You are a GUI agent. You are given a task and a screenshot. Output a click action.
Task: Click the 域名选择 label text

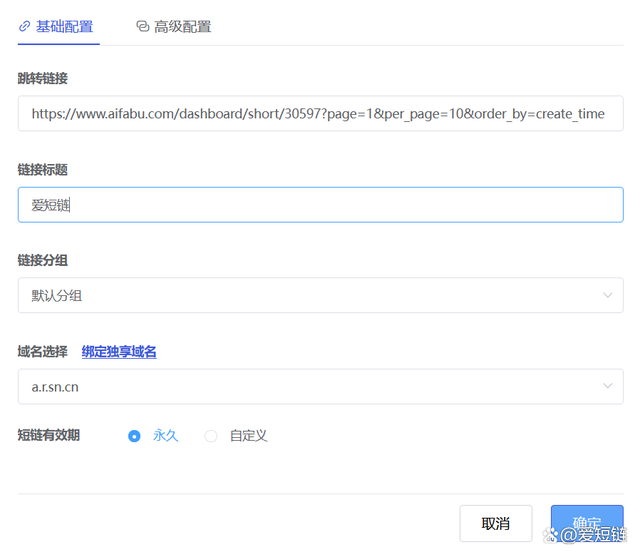pyautogui.click(x=42, y=352)
